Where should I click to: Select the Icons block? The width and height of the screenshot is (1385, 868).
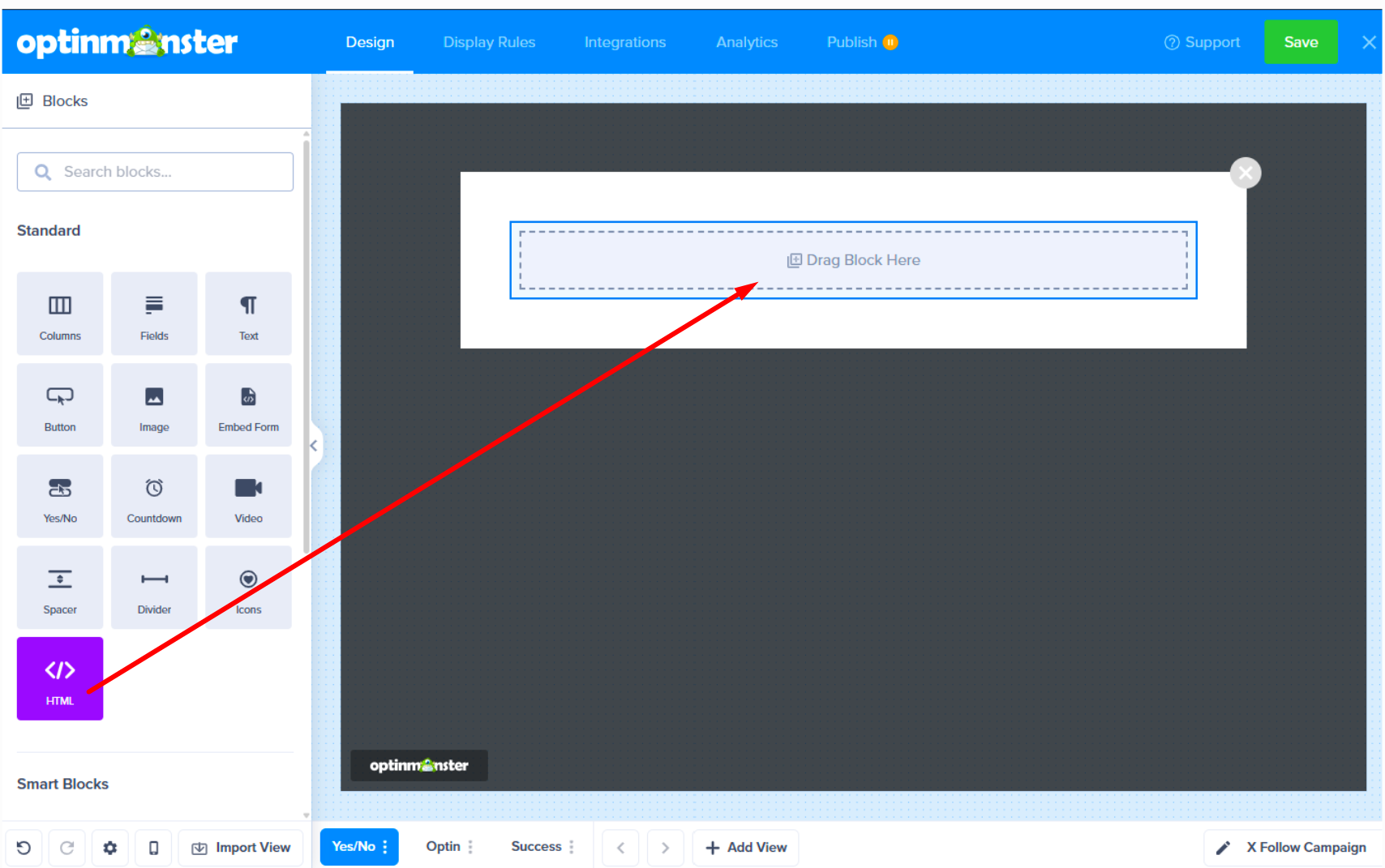[248, 588]
